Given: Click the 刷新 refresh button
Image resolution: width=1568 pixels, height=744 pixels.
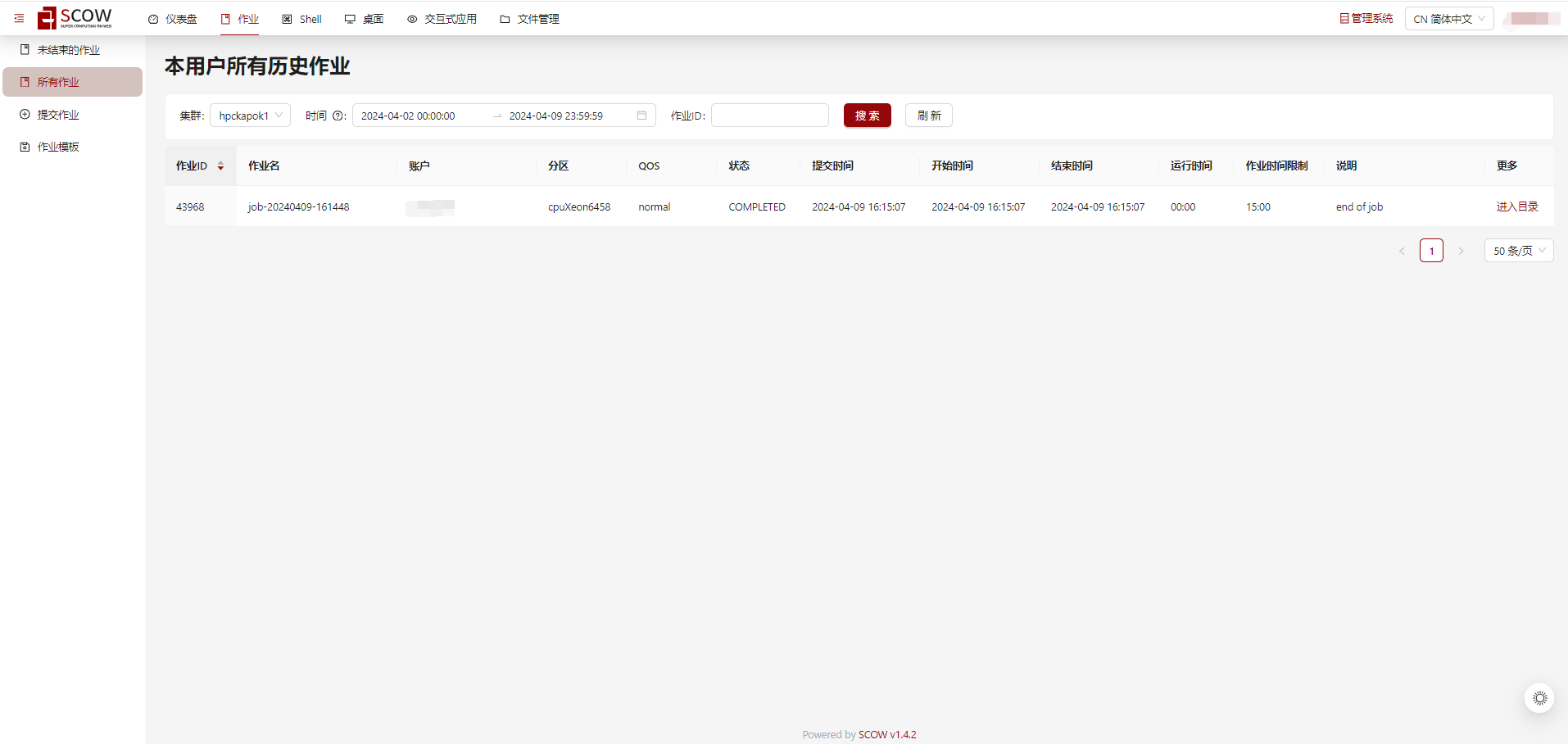Looking at the screenshot, I should 929,116.
